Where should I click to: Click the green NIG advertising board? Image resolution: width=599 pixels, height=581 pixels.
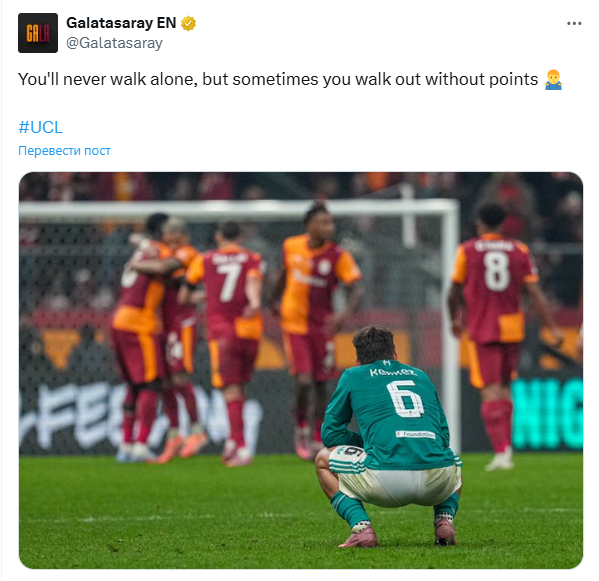[x=547, y=413]
